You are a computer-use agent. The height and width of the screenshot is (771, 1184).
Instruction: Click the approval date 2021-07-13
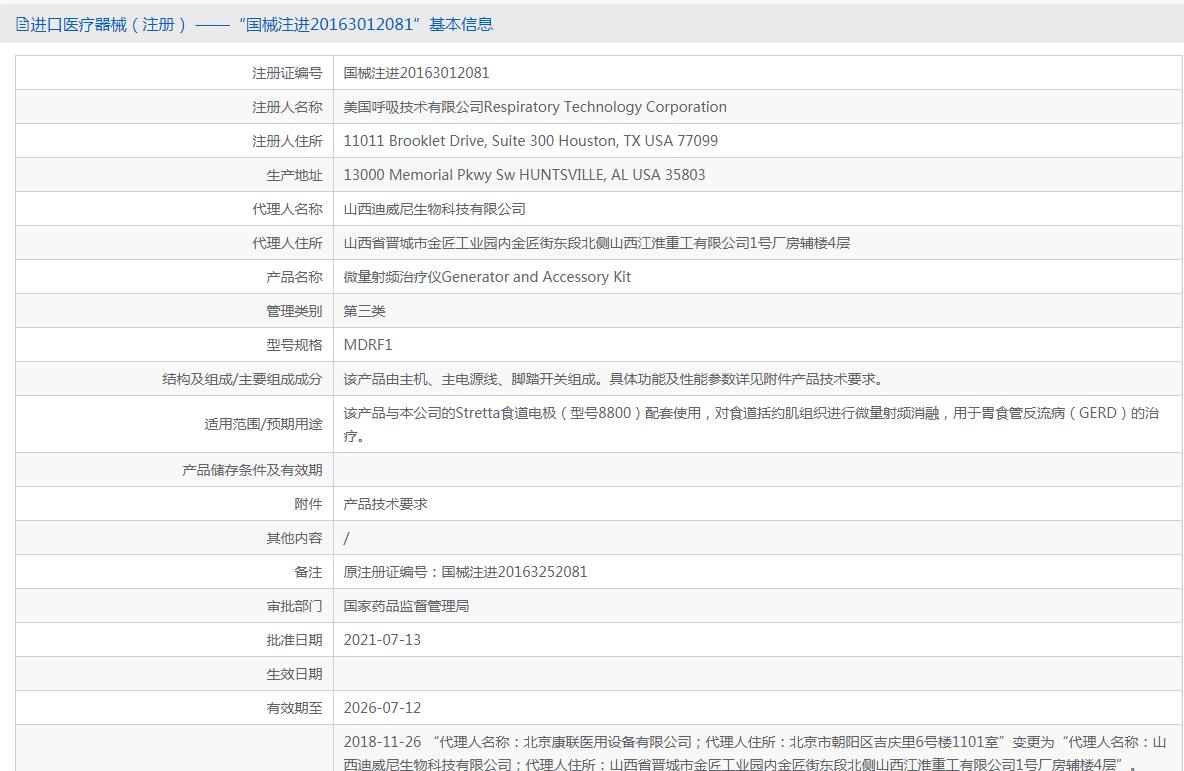(382, 640)
